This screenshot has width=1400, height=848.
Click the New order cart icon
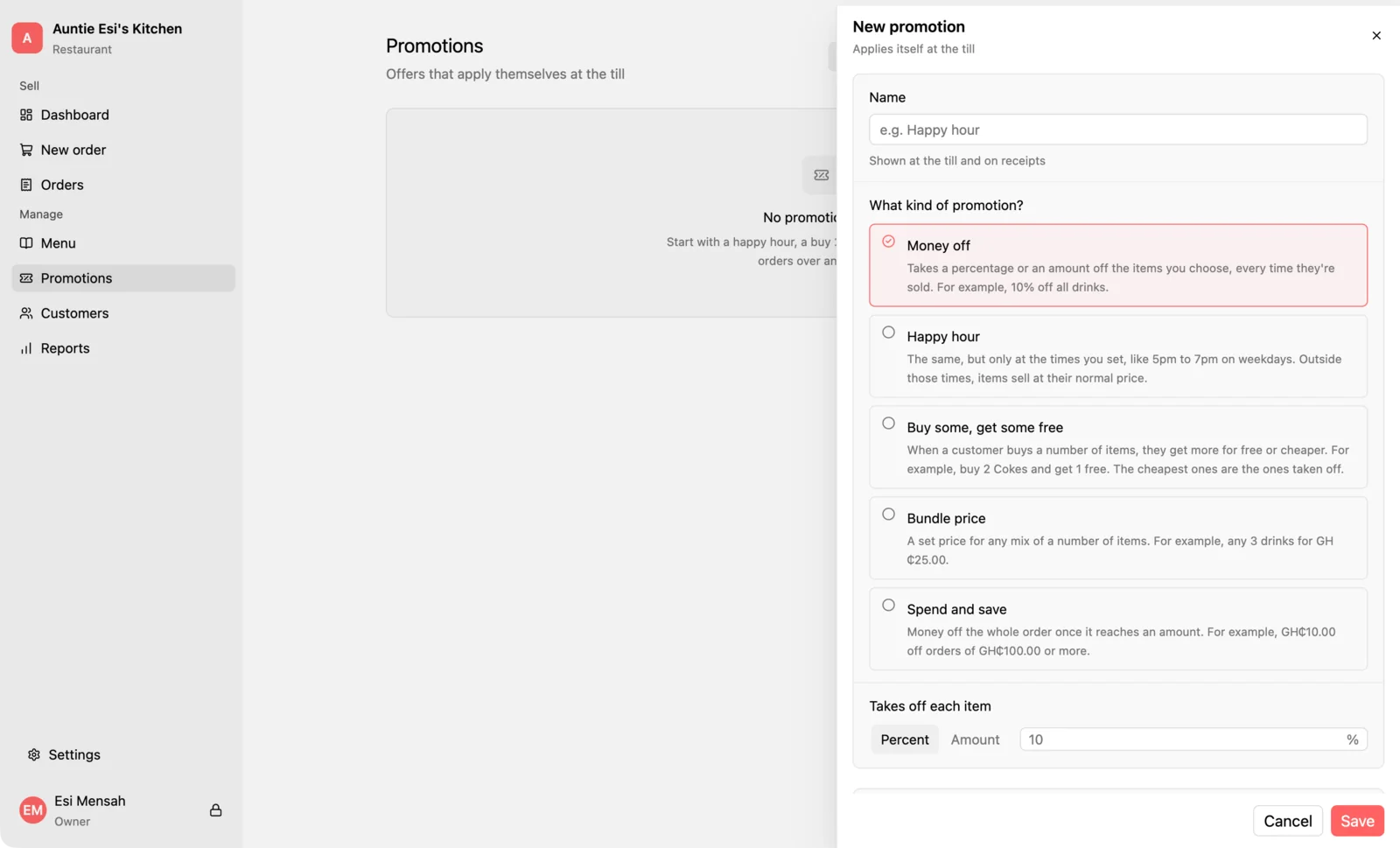point(26,150)
